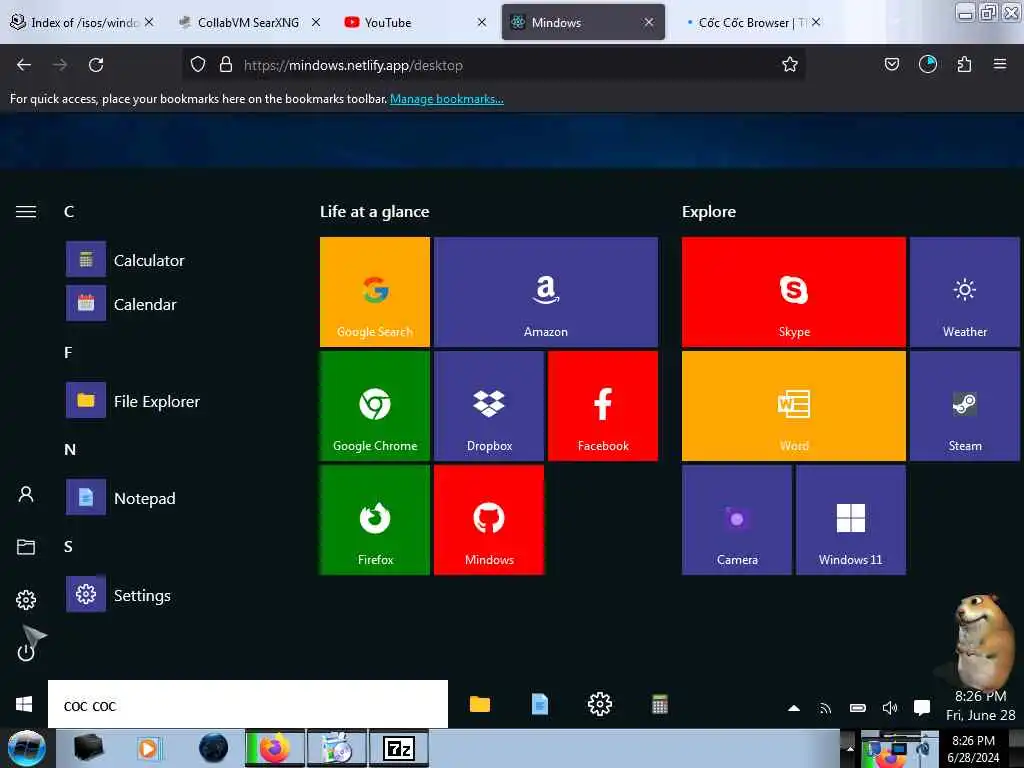Close the YouTube tab
This screenshot has height=768, width=1024.
tap(481, 22)
